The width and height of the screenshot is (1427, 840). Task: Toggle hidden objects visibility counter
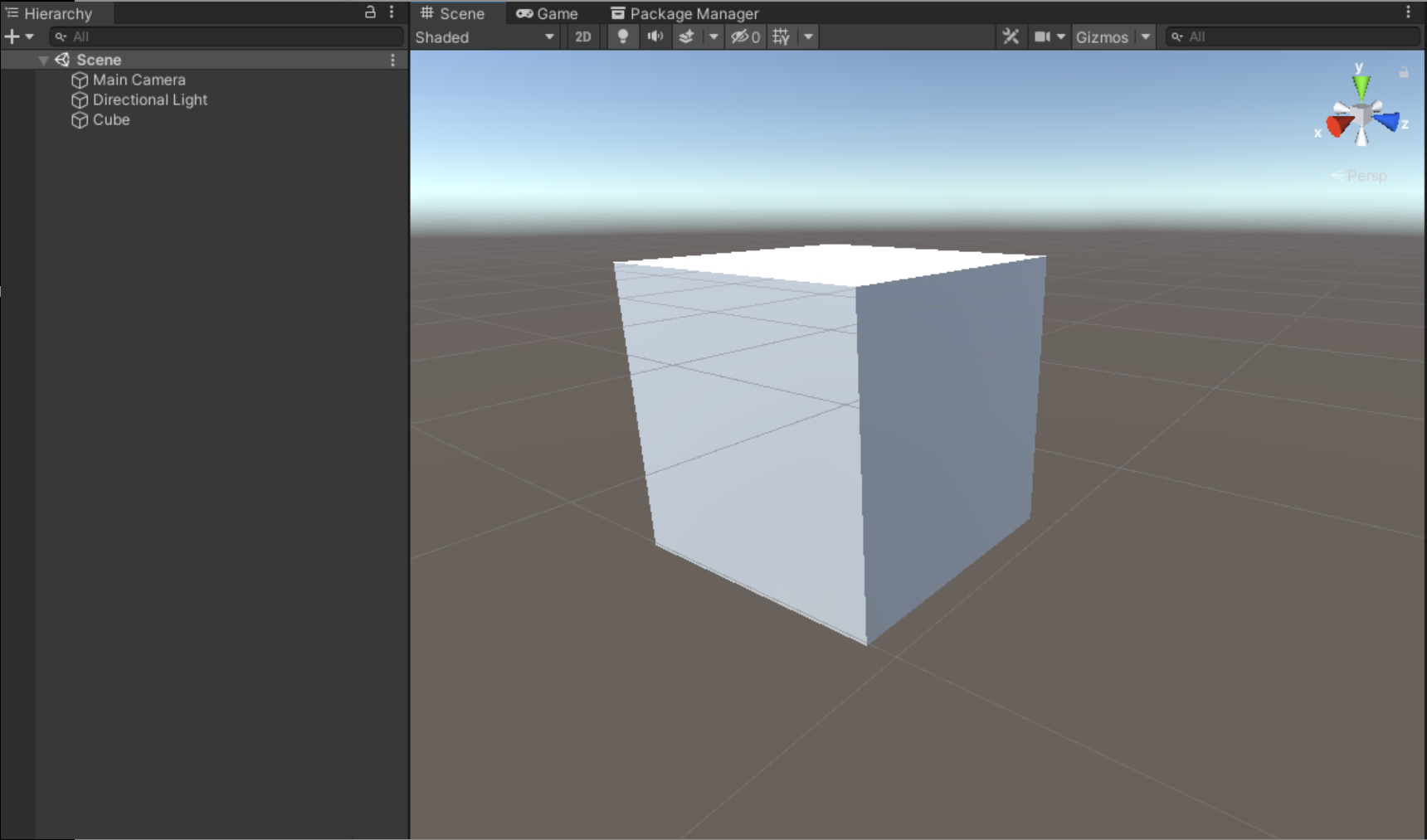pyautogui.click(x=745, y=36)
